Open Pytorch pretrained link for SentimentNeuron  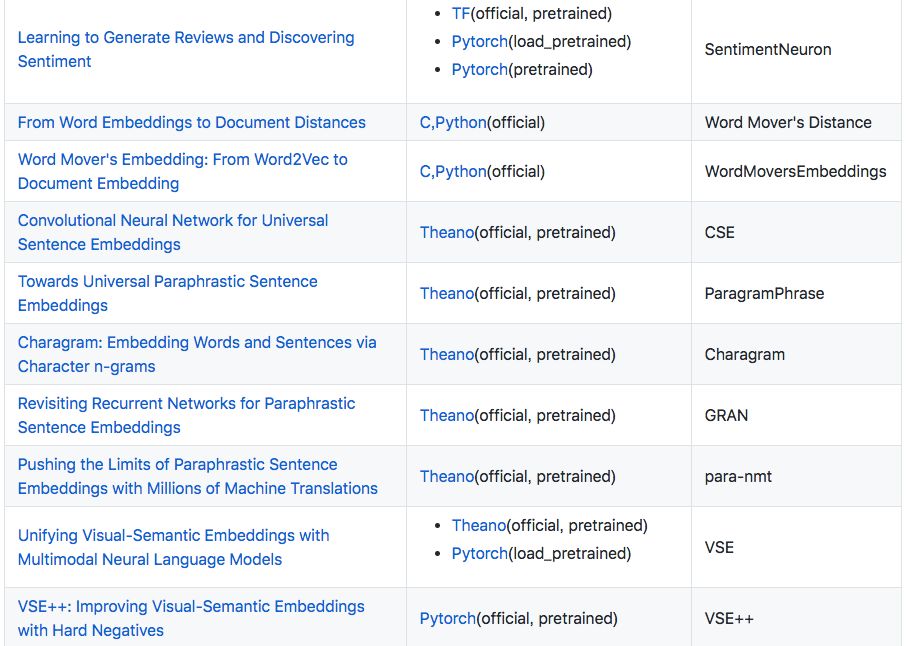tap(480, 70)
